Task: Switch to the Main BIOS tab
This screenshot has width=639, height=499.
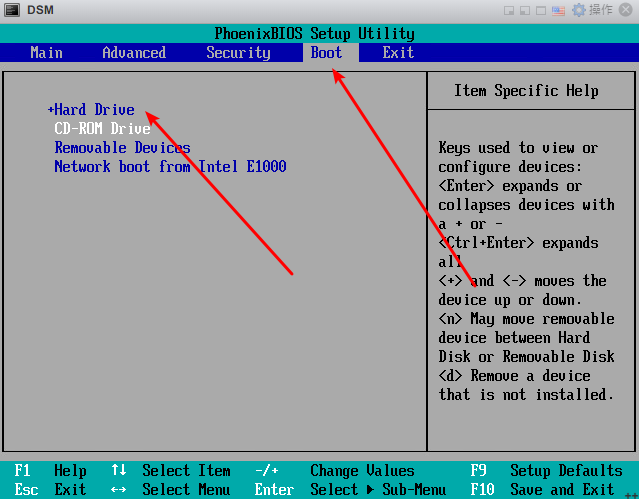Action: (46, 53)
